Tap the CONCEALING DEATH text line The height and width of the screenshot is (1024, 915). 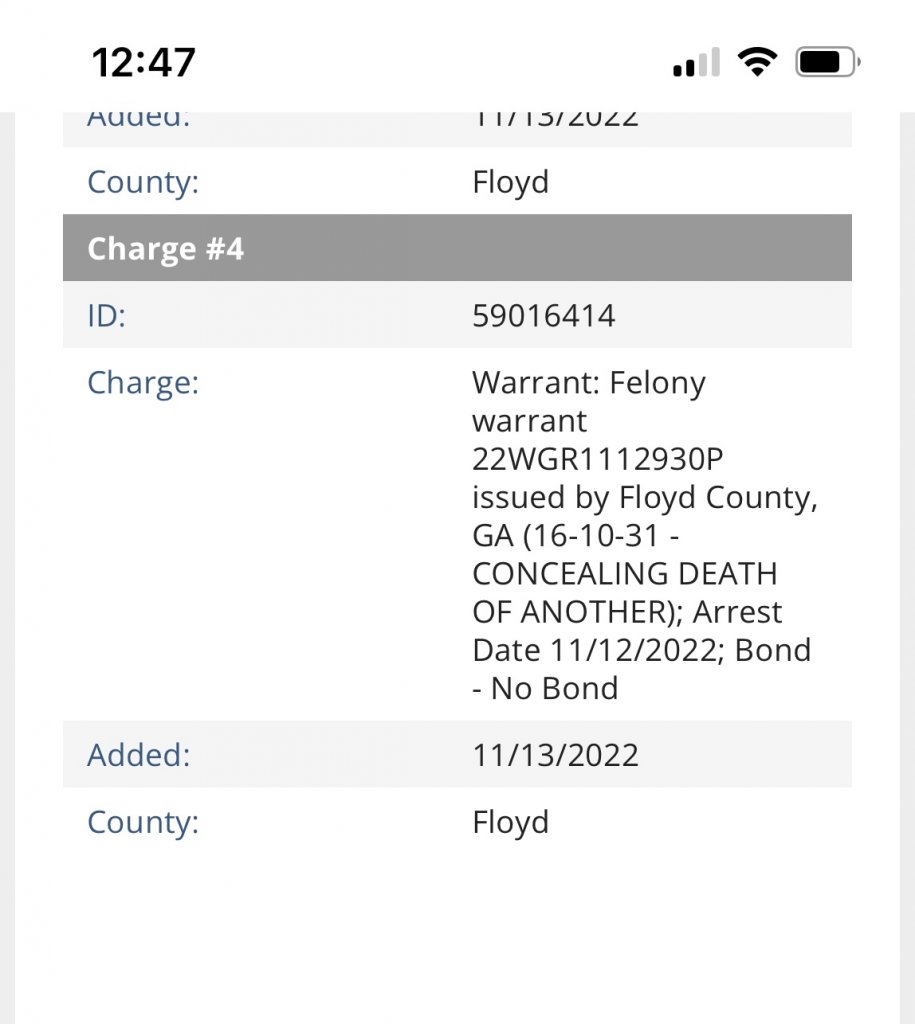pyautogui.click(x=624, y=574)
